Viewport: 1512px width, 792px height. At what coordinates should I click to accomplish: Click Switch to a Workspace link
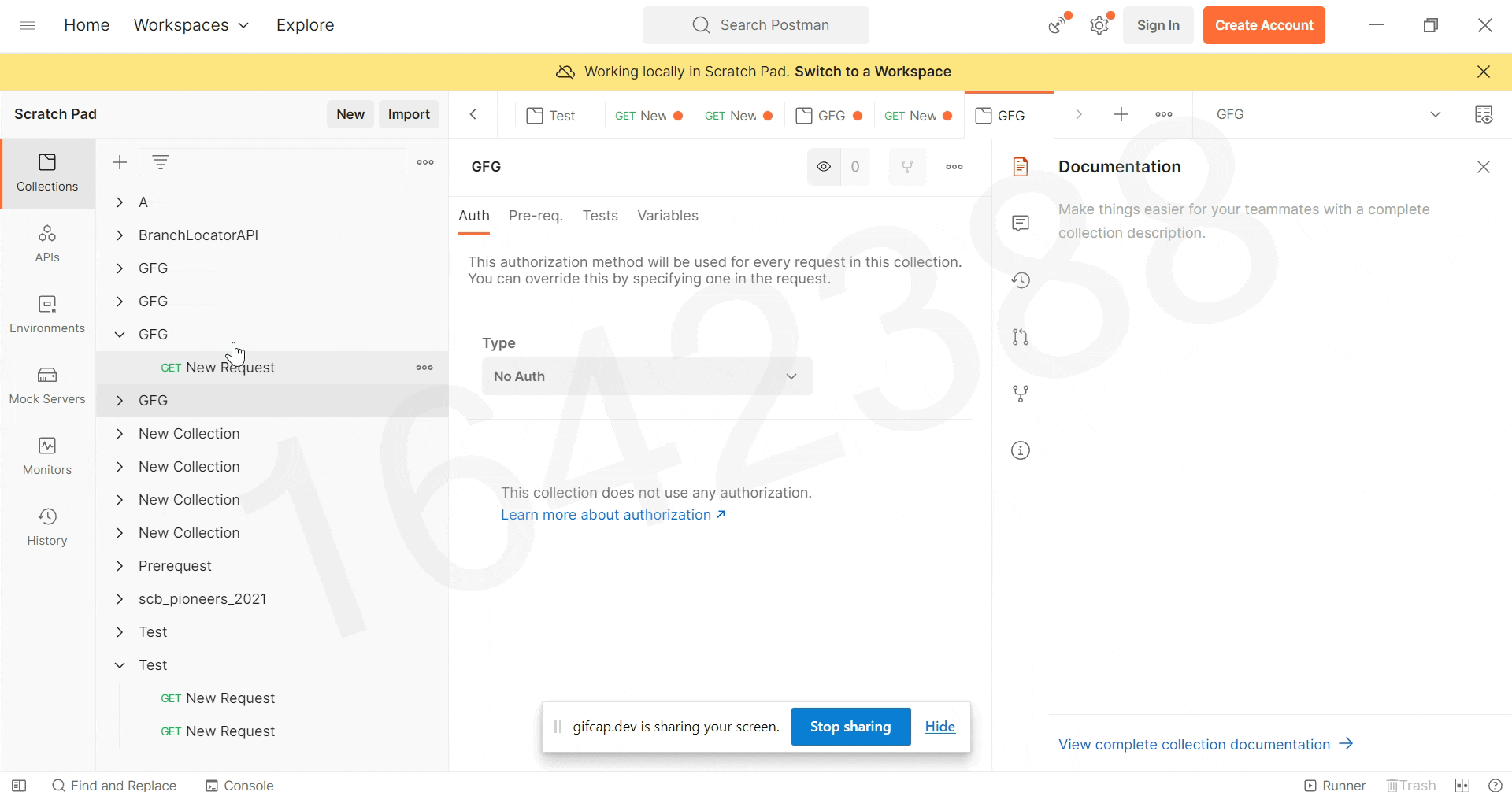pyautogui.click(x=873, y=72)
